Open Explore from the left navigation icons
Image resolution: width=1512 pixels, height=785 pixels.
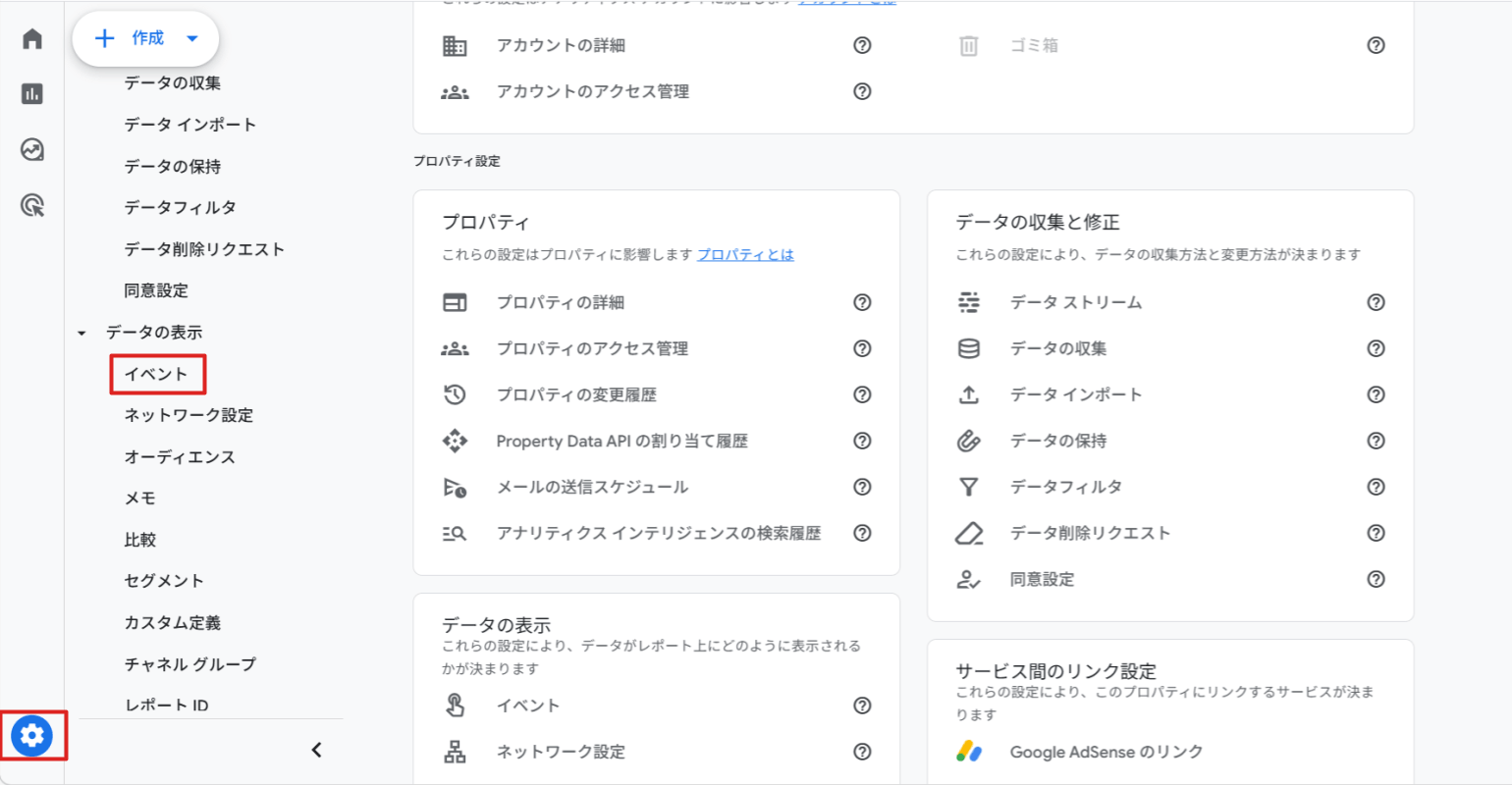pos(32,150)
